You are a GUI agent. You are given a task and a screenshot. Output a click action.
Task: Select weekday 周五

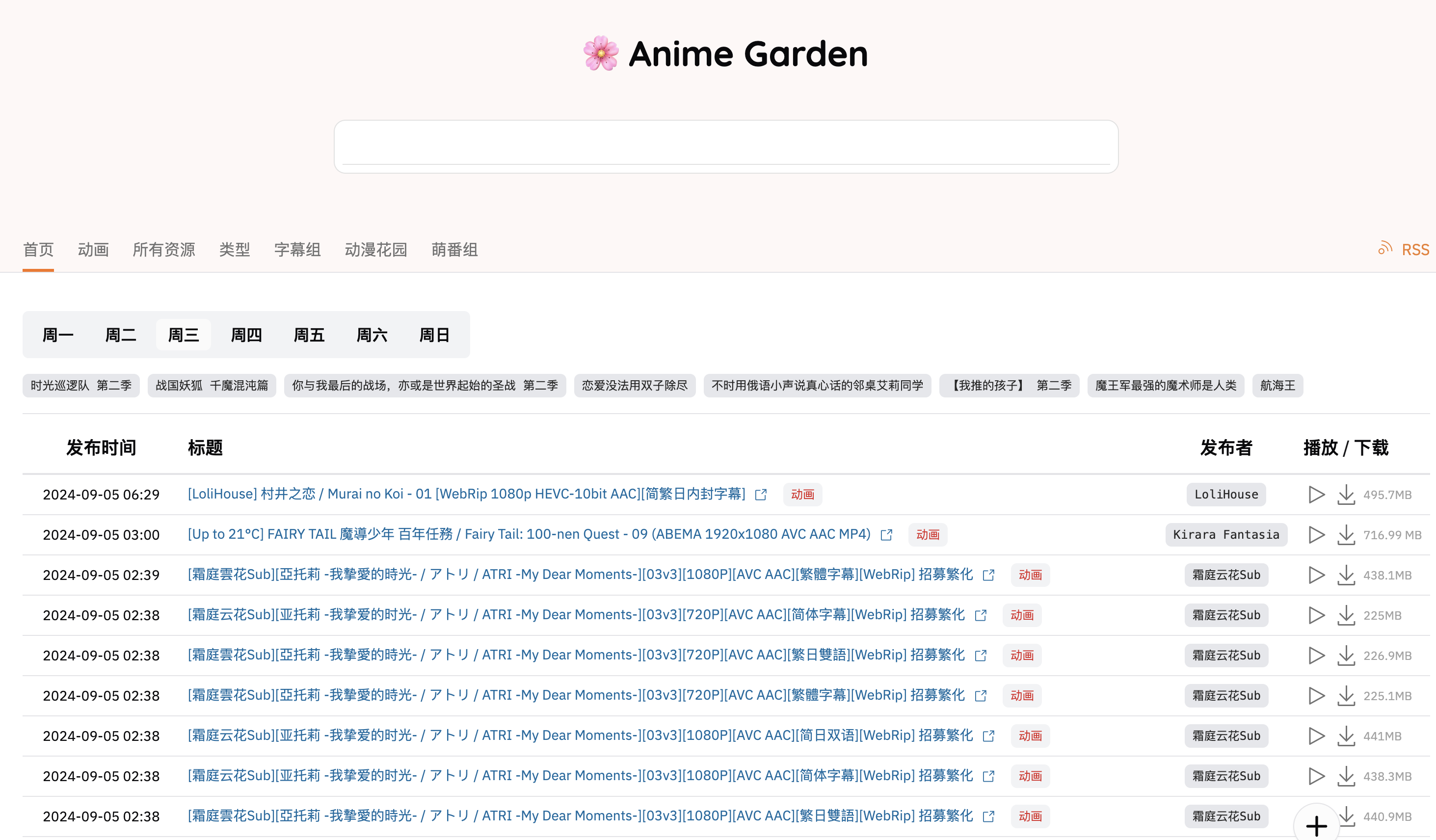[309, 335]
